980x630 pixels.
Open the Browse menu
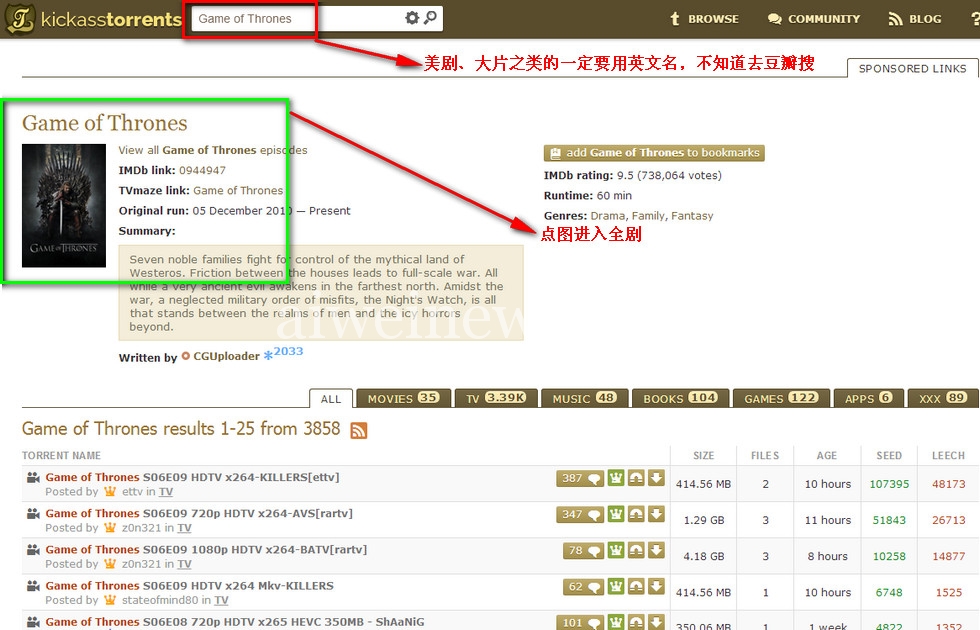tap(704, 19)
